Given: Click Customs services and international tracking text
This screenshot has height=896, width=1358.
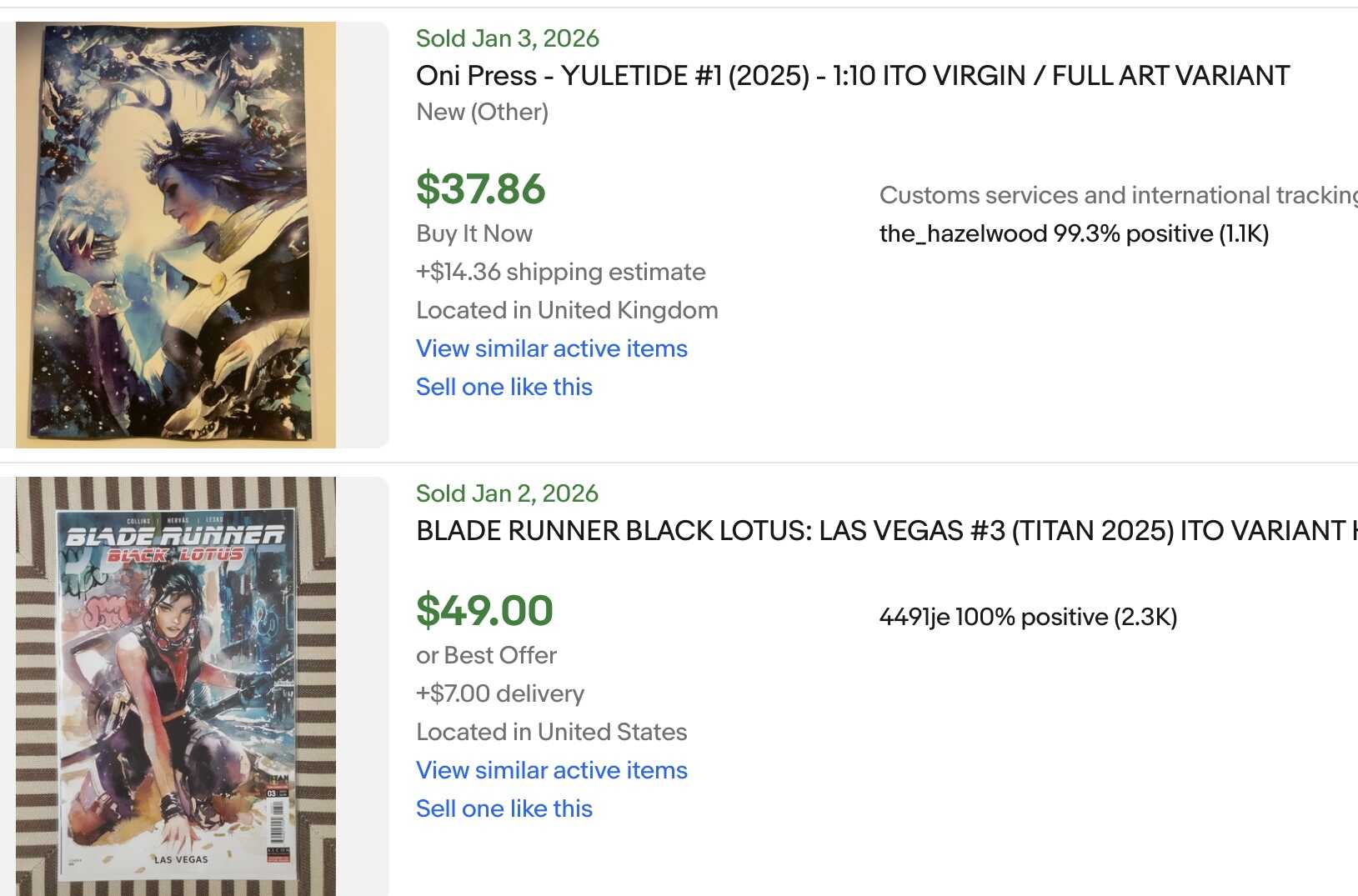Looking at the screenshot, I should (1117, 195).
